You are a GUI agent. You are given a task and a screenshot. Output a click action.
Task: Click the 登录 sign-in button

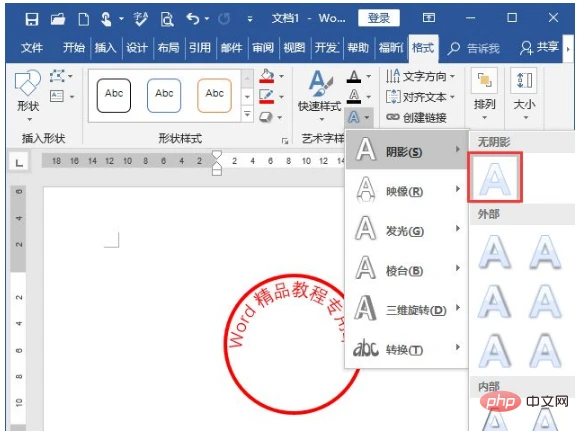click(379, 18)
